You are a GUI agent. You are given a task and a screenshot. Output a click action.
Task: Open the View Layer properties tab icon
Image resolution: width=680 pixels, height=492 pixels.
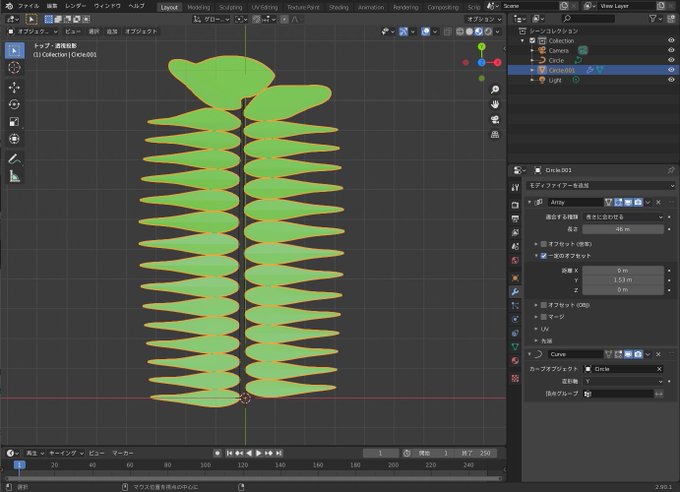pos(515,233)
